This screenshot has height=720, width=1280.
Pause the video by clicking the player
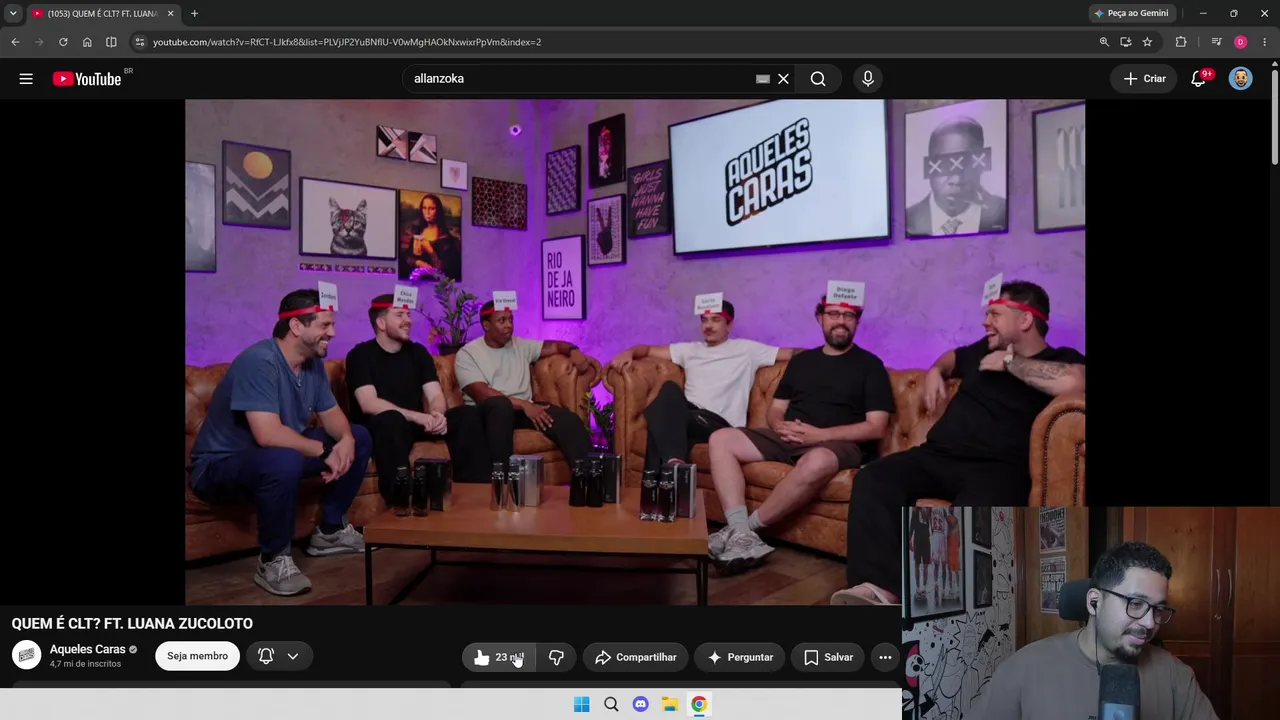(x=635, y=352)
